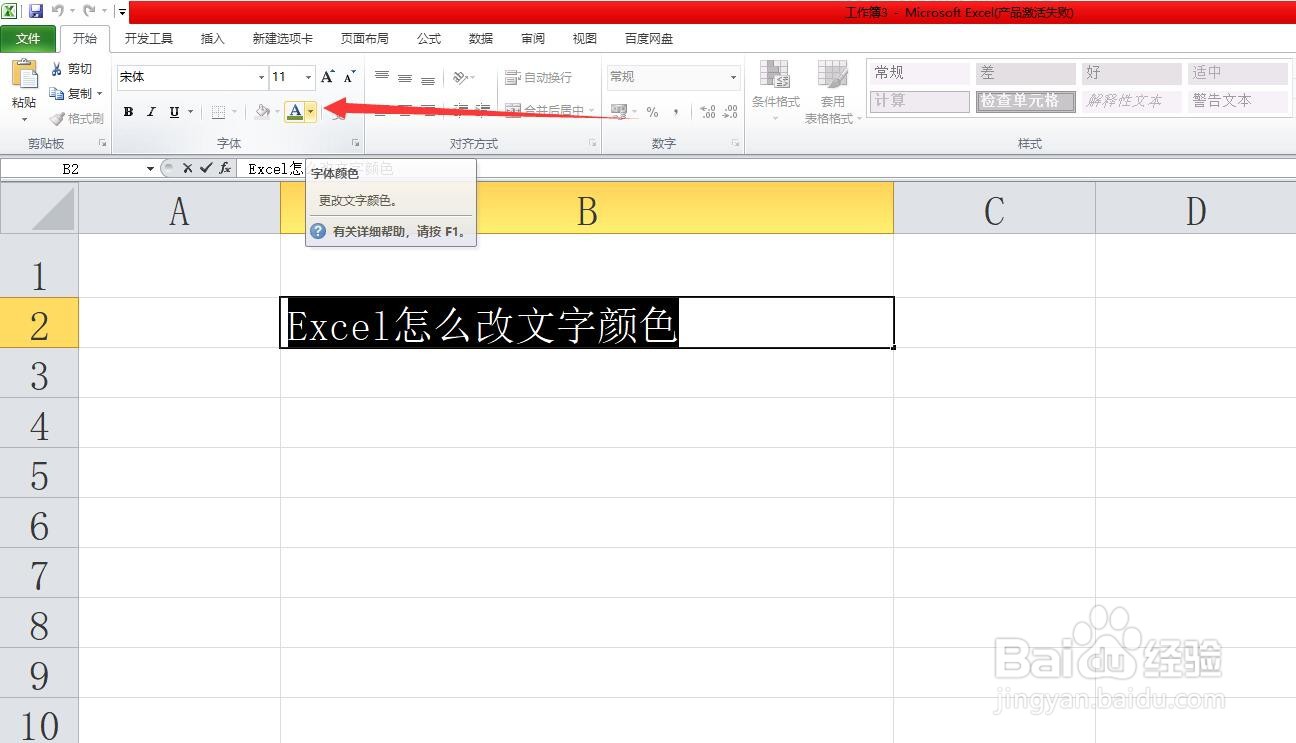Apply underline to the selected text

pyautogui.click(x=172, y=112)
